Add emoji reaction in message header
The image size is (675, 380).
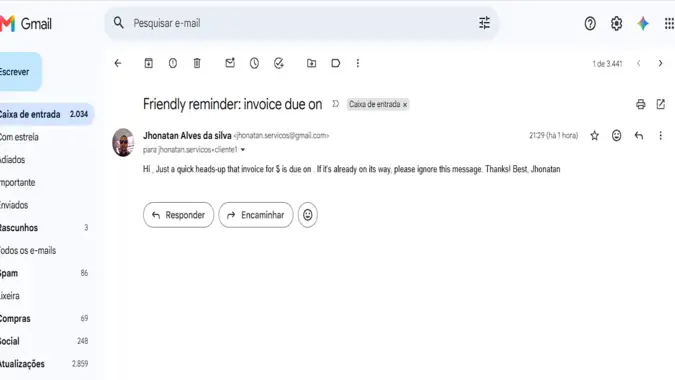[x=616, y=136]
